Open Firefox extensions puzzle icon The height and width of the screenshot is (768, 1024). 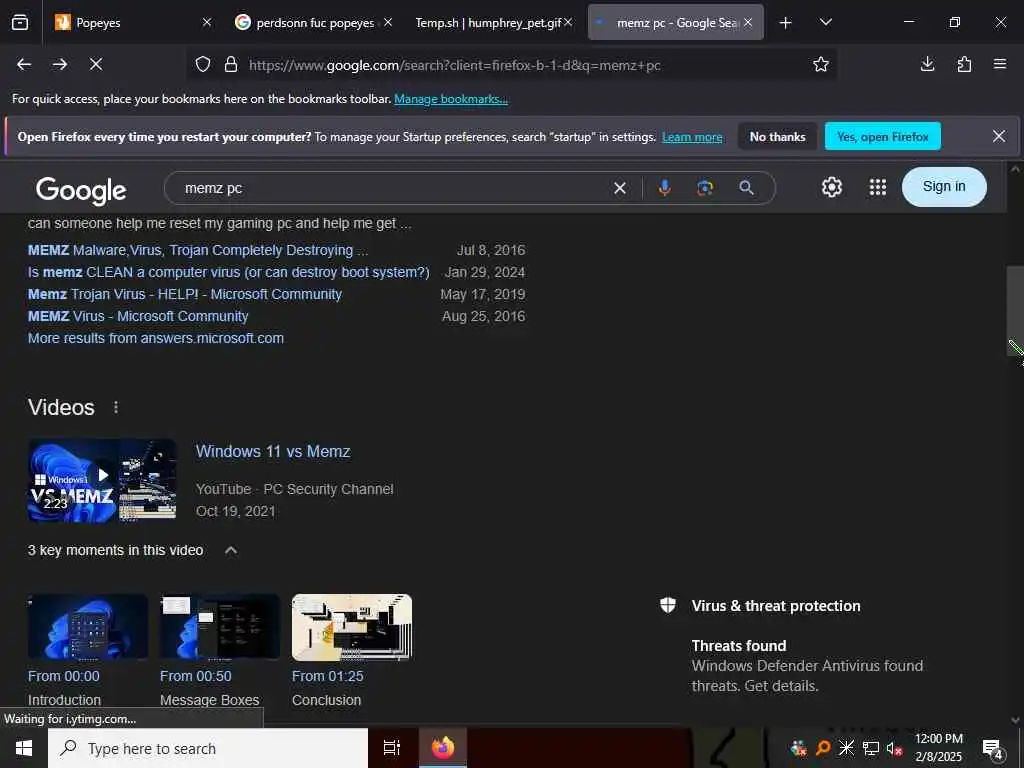click(x=964, y=64)
